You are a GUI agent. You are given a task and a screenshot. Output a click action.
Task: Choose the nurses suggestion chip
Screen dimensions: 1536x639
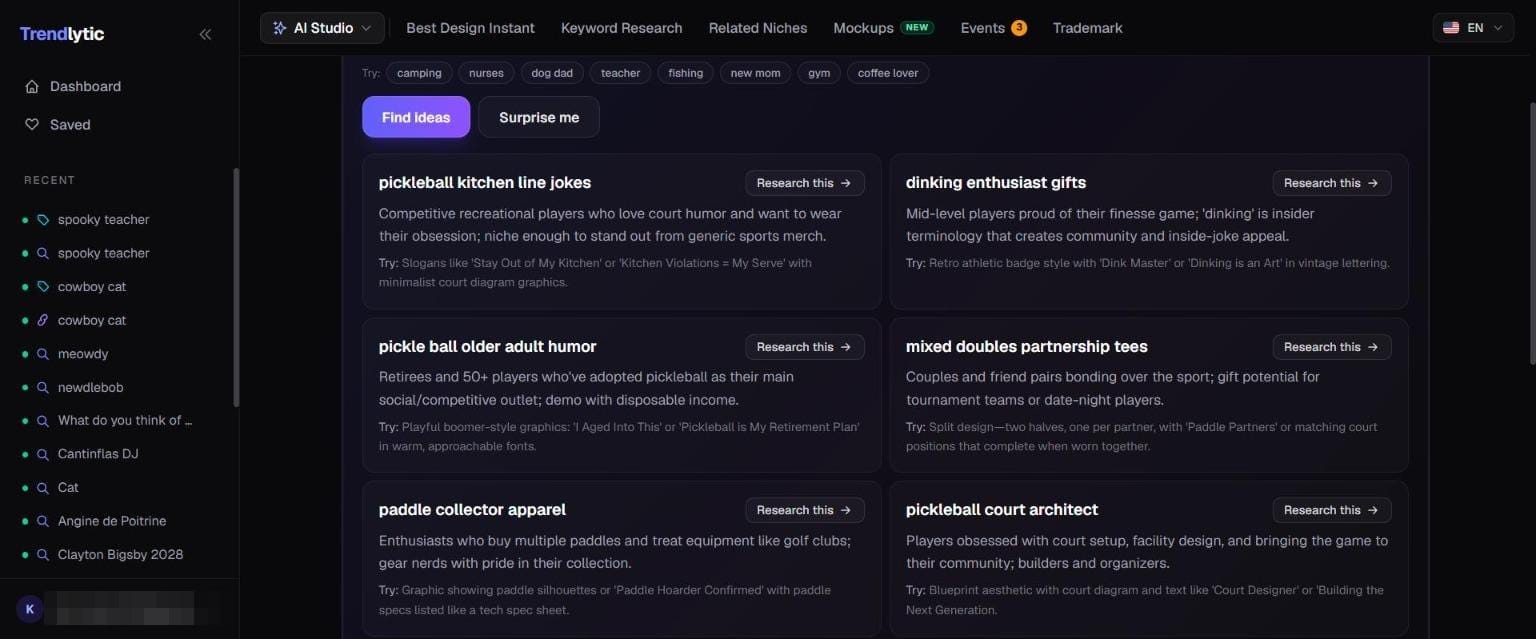486,73
